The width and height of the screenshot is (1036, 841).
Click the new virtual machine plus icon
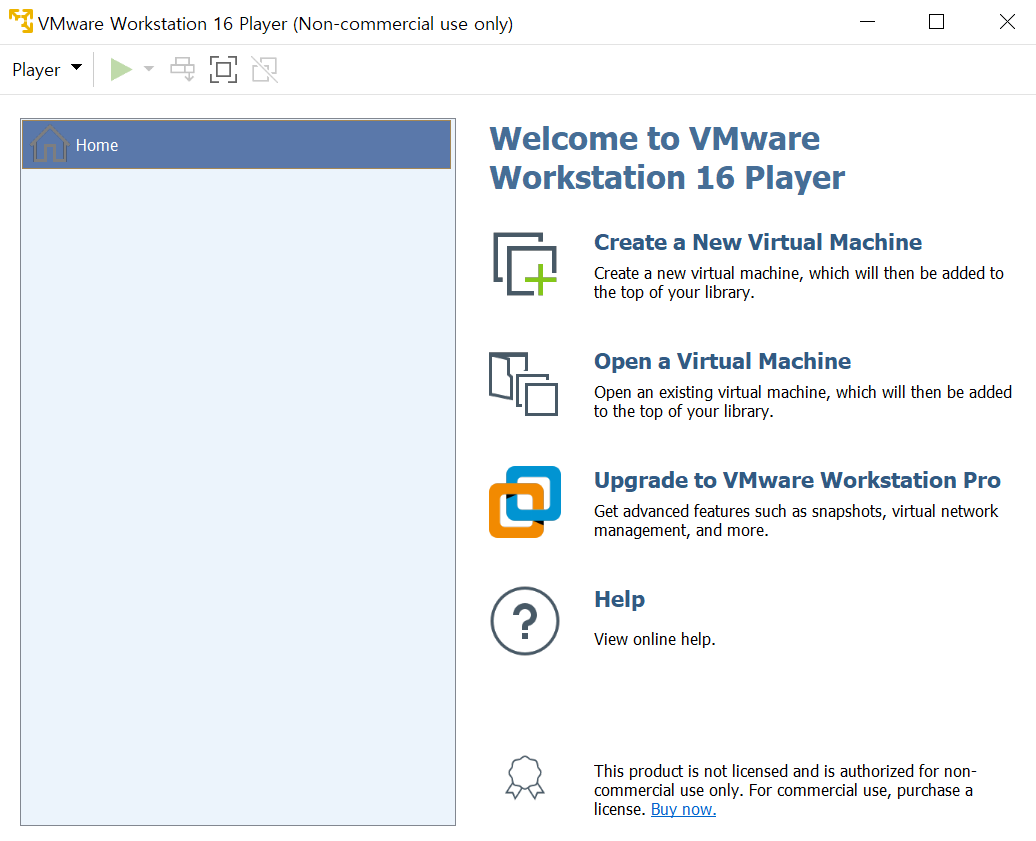point(525,264)
